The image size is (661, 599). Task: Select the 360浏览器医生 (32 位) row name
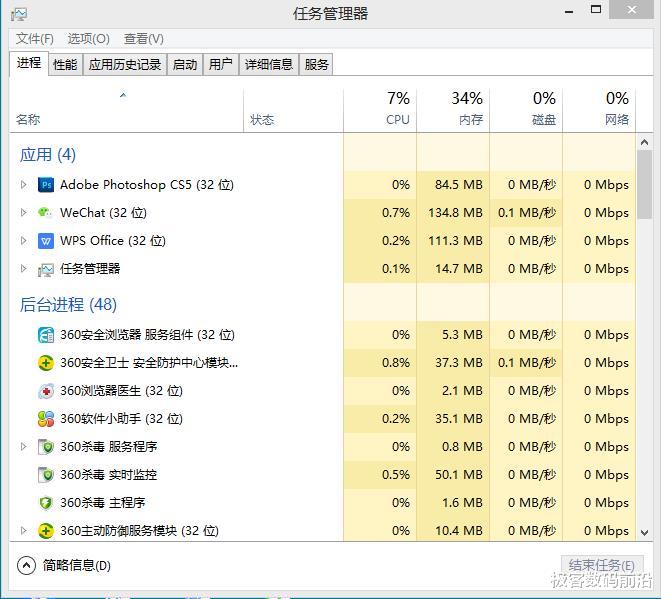pos(121,391)
